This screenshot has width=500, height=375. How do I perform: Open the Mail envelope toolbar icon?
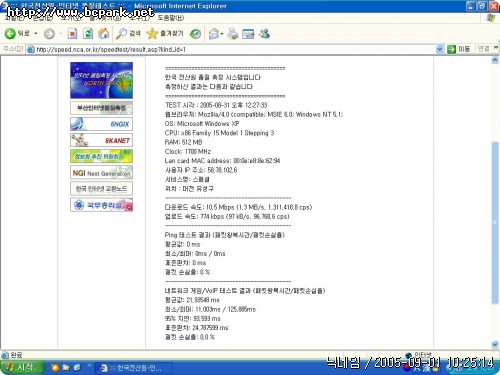(214, 34)
